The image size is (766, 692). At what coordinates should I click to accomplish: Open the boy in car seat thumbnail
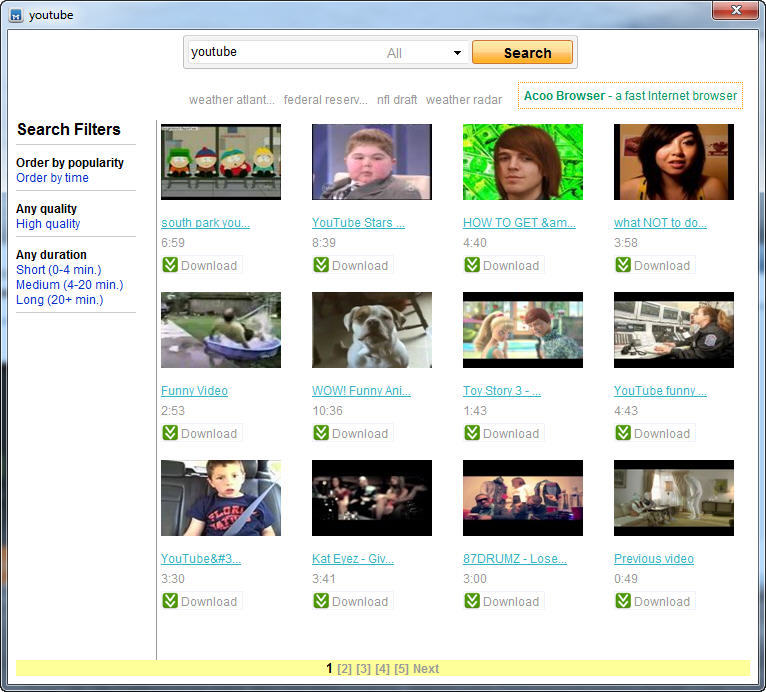tap(221, 498)
